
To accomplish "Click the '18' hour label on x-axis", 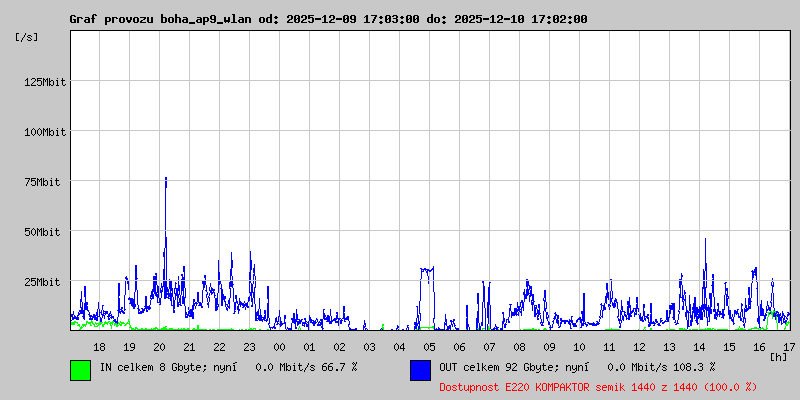I will point(99,347).
